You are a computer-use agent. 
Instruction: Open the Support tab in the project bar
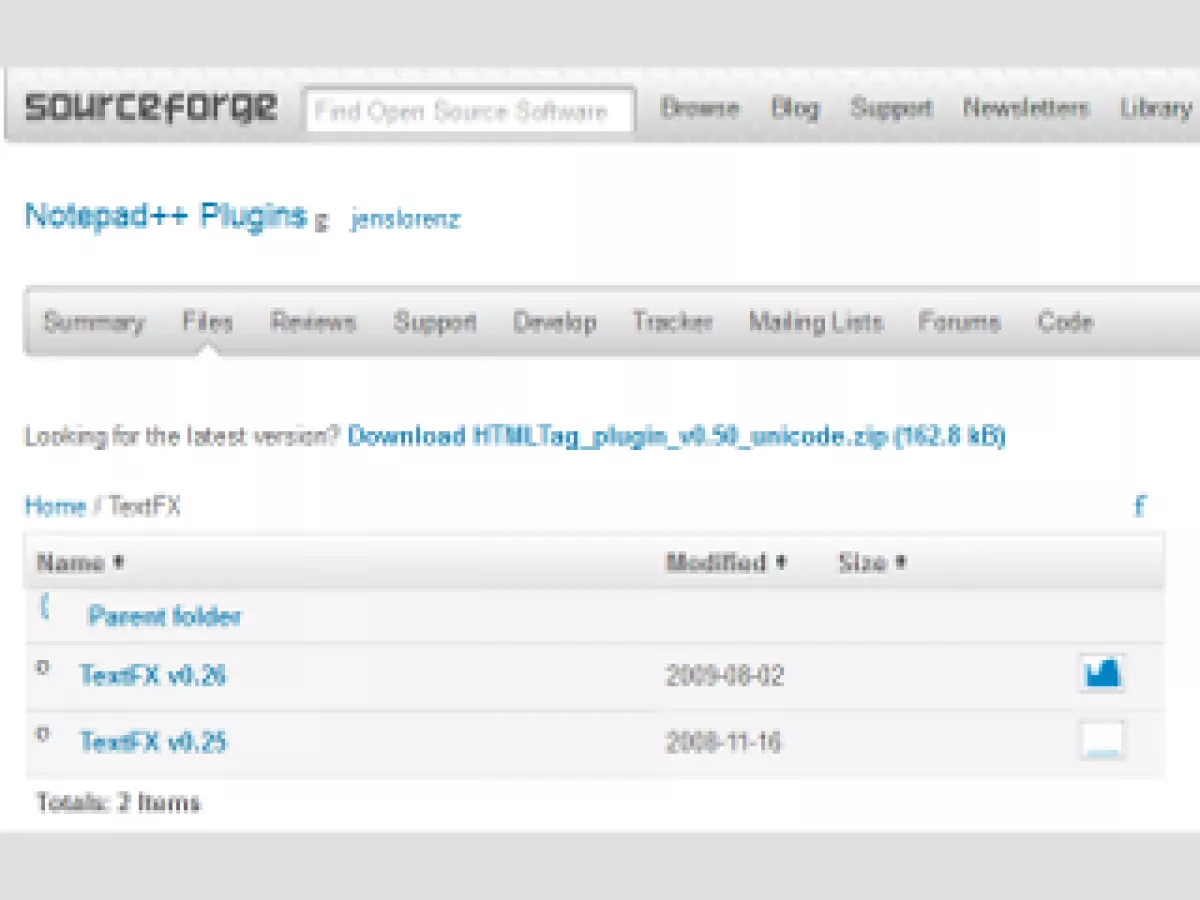coord(435,322)
